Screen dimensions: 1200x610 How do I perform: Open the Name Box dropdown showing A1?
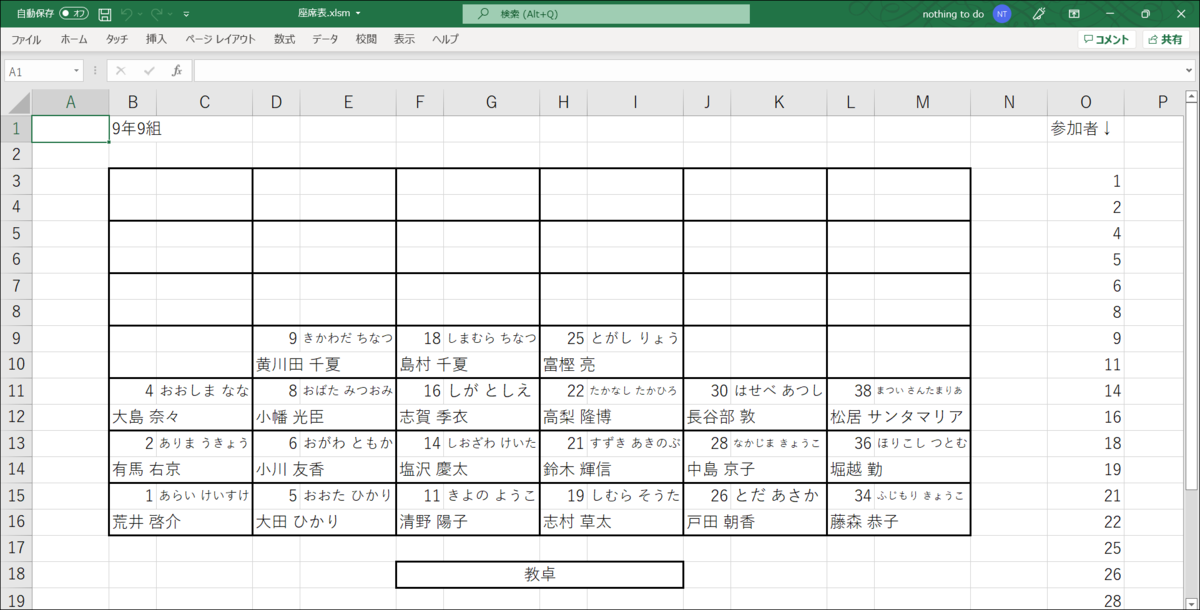point(76,71)
